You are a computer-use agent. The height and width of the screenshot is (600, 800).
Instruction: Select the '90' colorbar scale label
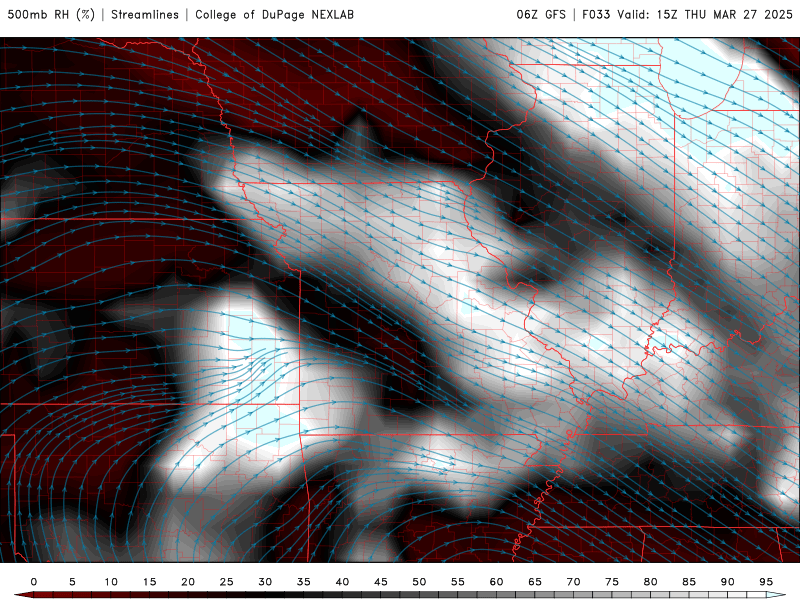click(x=727, y=582)
